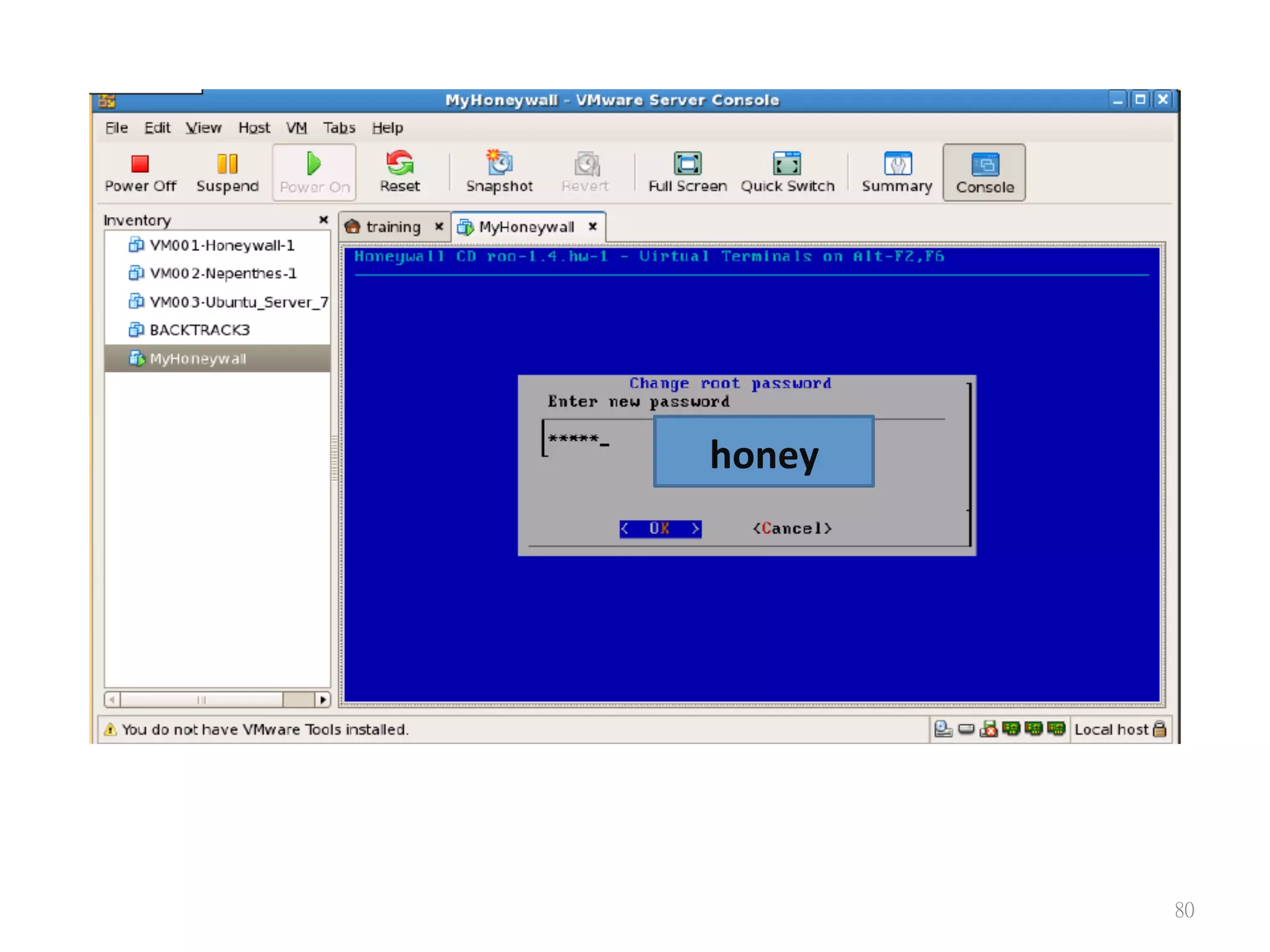The width and height of the screenshot is (1270, 952).
Task: Click the Local host status label
Action: coord(1111,729)
